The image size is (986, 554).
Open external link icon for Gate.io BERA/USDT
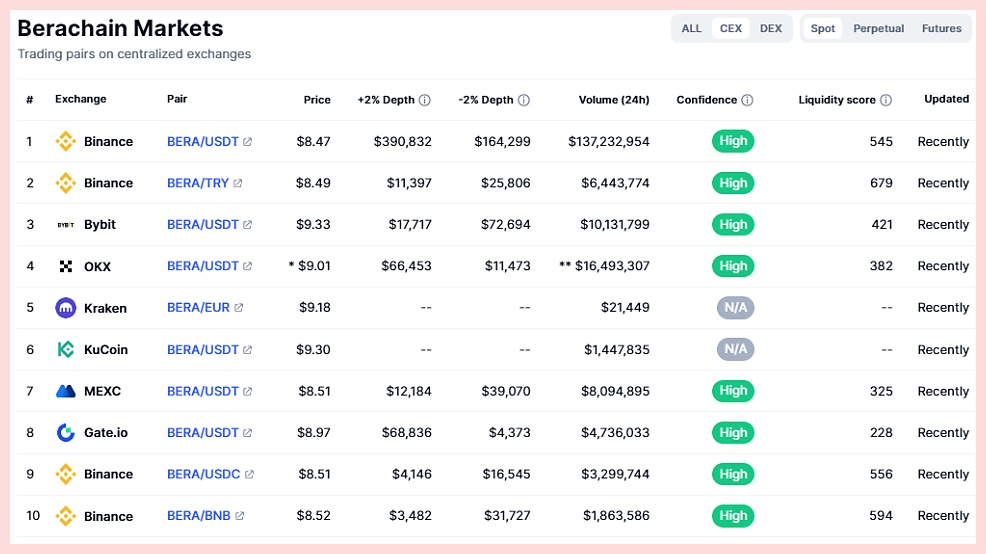(x=248, y=433)
